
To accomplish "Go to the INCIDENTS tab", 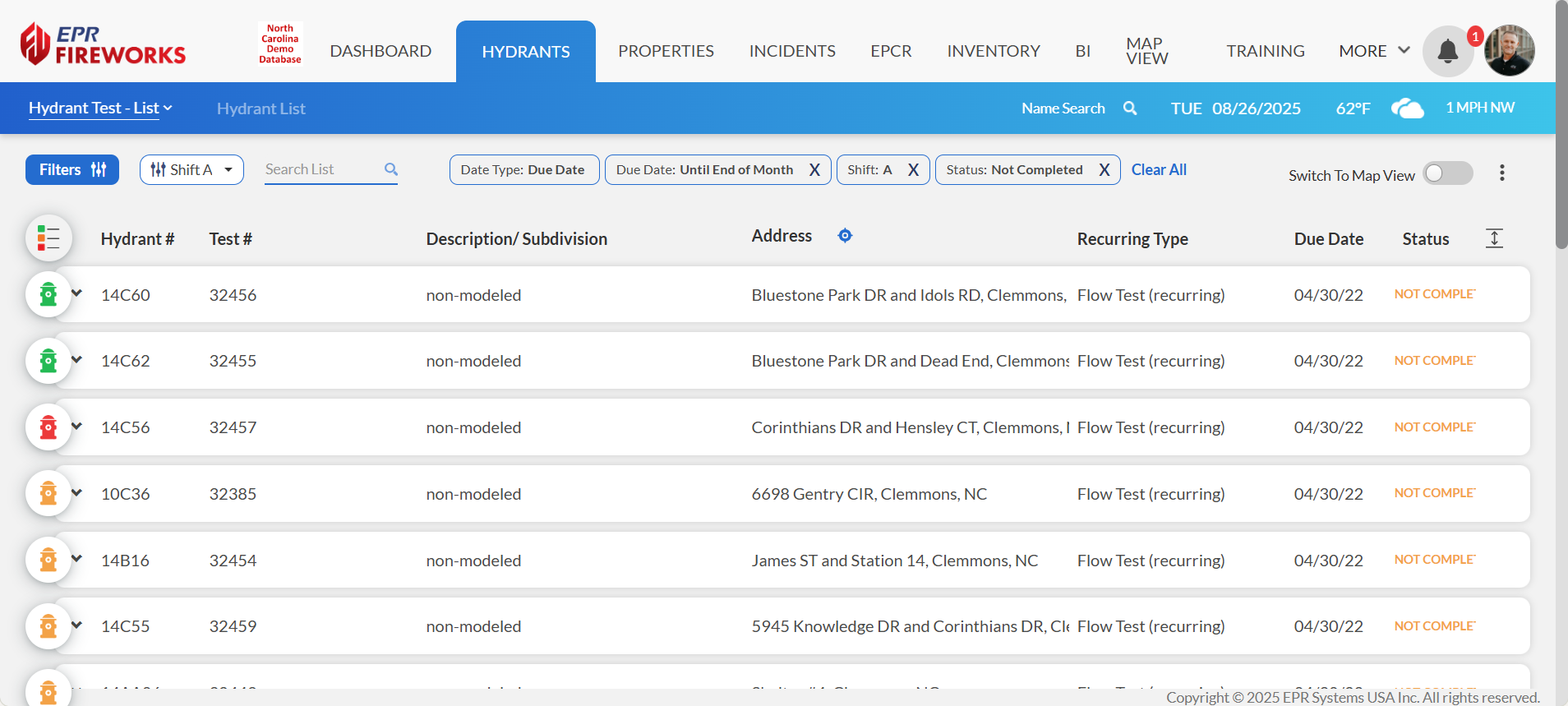I will (x=791, y=51).
